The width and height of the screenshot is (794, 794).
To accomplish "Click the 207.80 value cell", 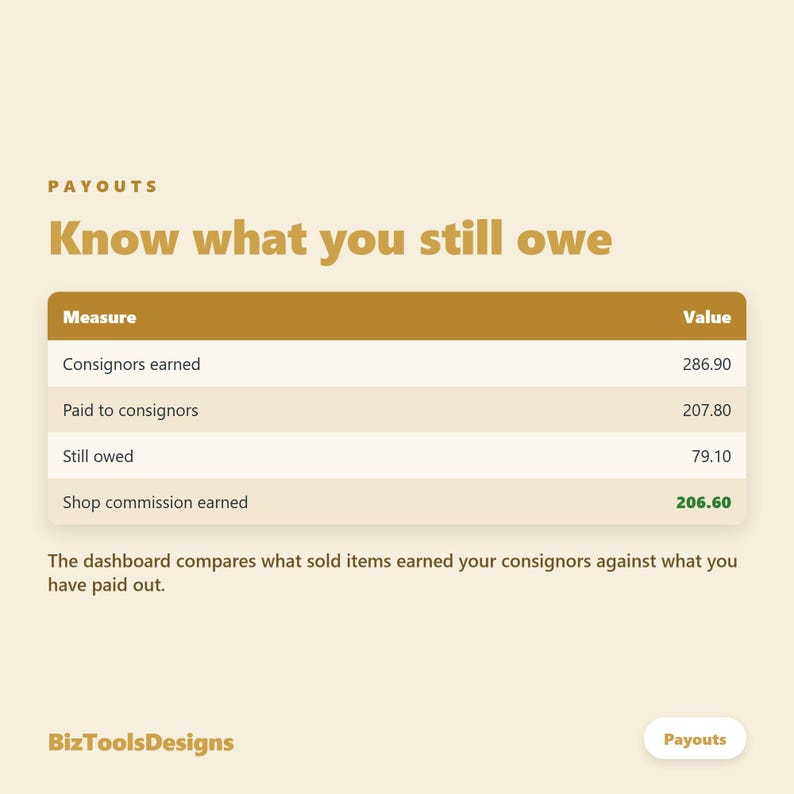I will [707, 410].
